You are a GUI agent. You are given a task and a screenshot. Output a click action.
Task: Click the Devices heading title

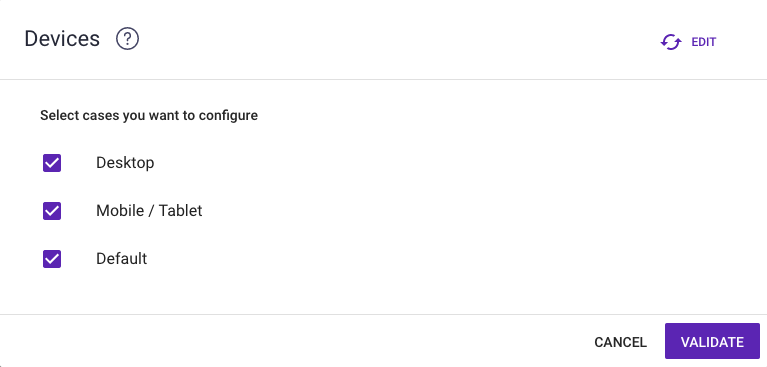point(62,39)
